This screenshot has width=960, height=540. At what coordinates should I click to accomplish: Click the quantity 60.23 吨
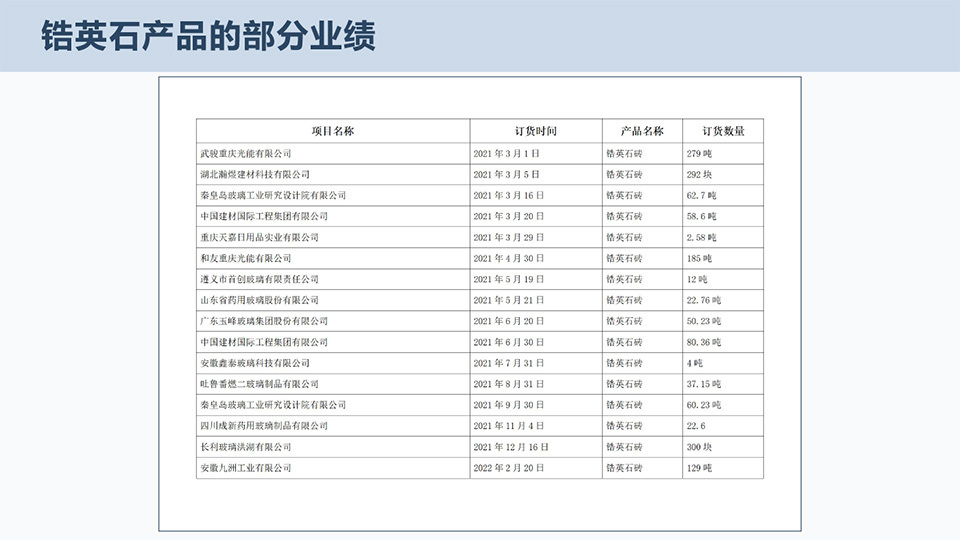point(704,405)
